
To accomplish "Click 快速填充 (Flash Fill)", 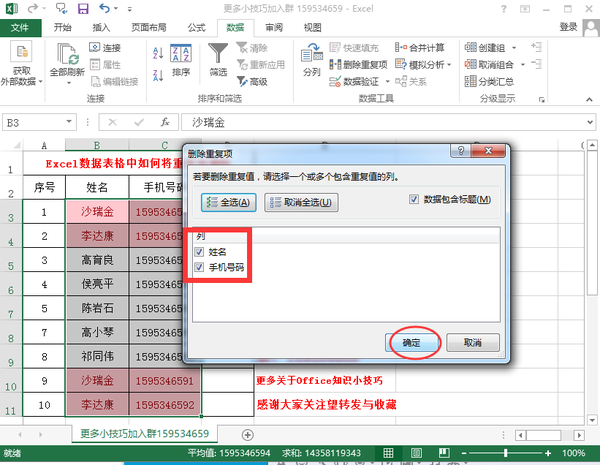I will [354, 47].
